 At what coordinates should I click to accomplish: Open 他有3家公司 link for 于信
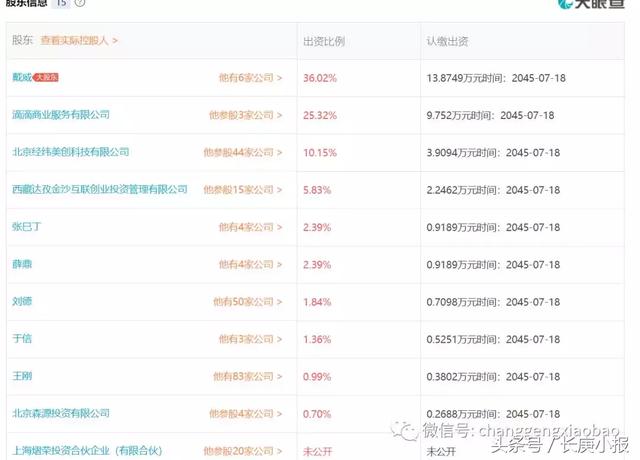[250, 339]
